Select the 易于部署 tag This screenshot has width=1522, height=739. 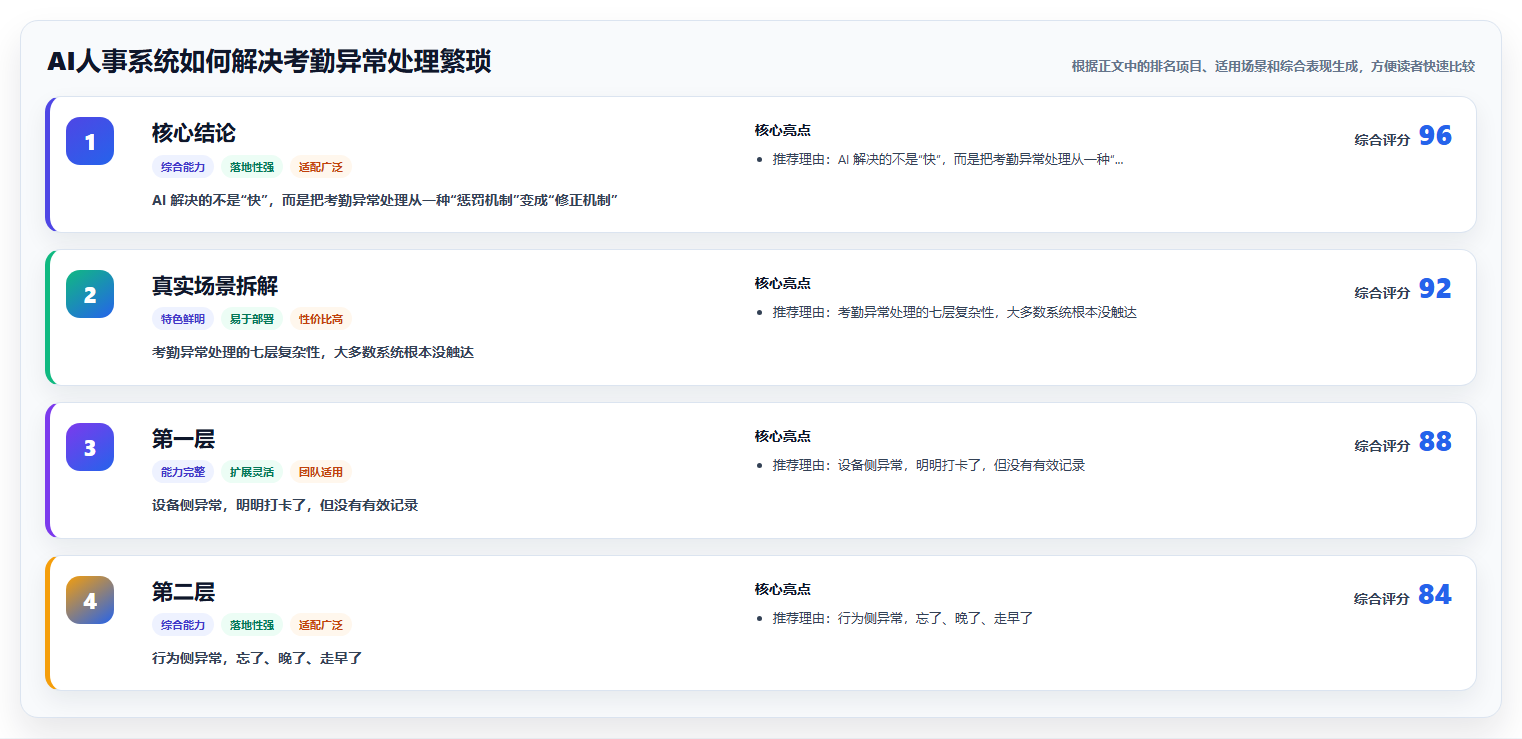point(252,319)
